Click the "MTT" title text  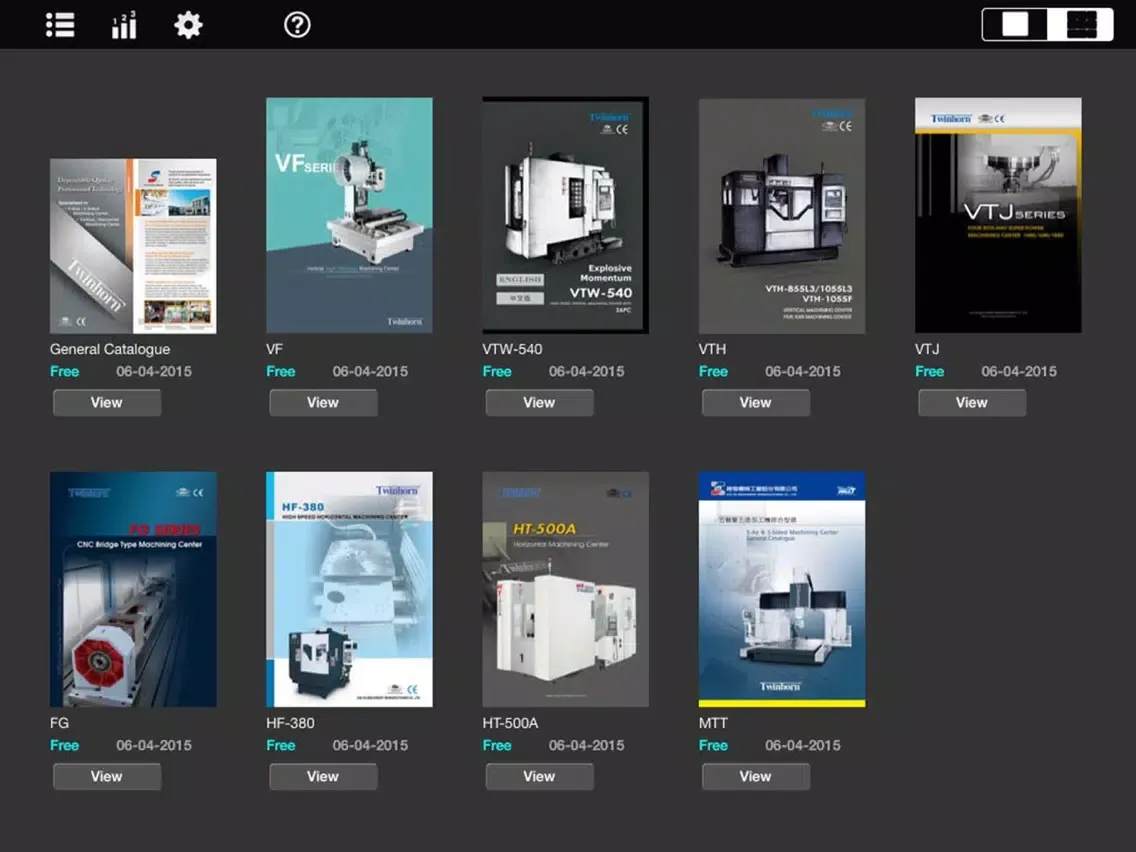[713, 723]
